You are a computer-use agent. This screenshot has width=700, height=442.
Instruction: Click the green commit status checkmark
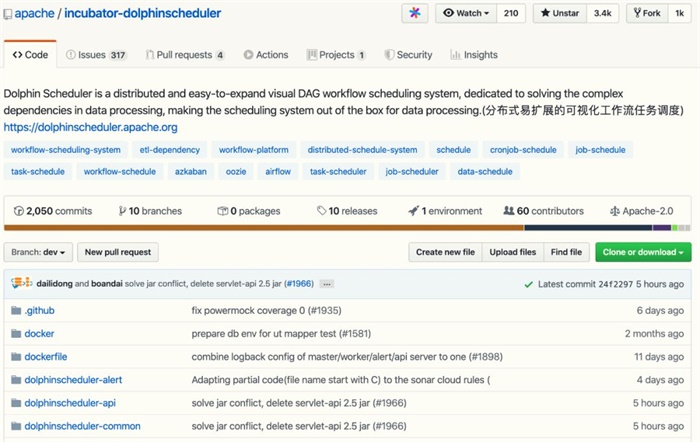point(529,284)
